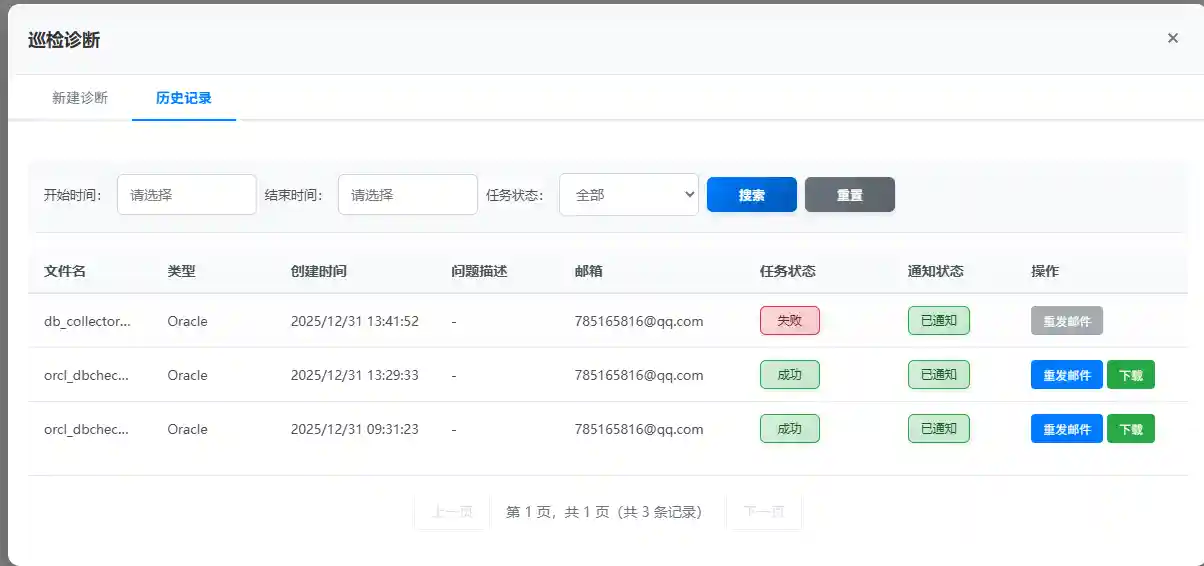Image resolution: width=1204 pixels, height=566 pixels.
Task: Click the 邮箱 column header
Action: 589,271
